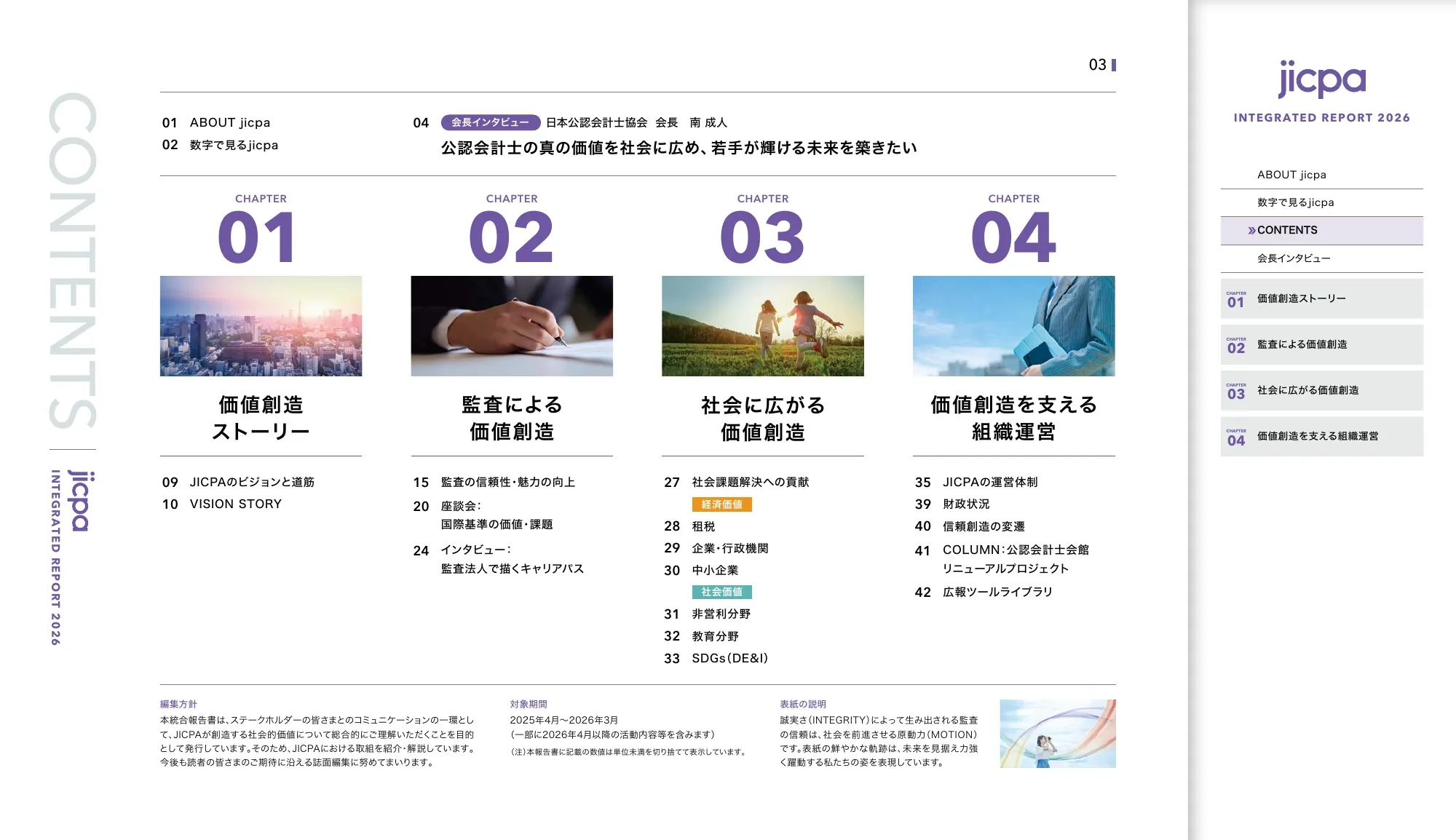Screen dimensions: 1456x840
Task: Open 数字で見るjicpa in sidebar navigation
Action: click(x=1321, y=202)
